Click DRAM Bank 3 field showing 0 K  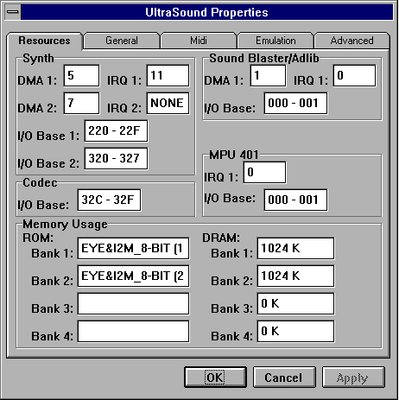[295, 304]
